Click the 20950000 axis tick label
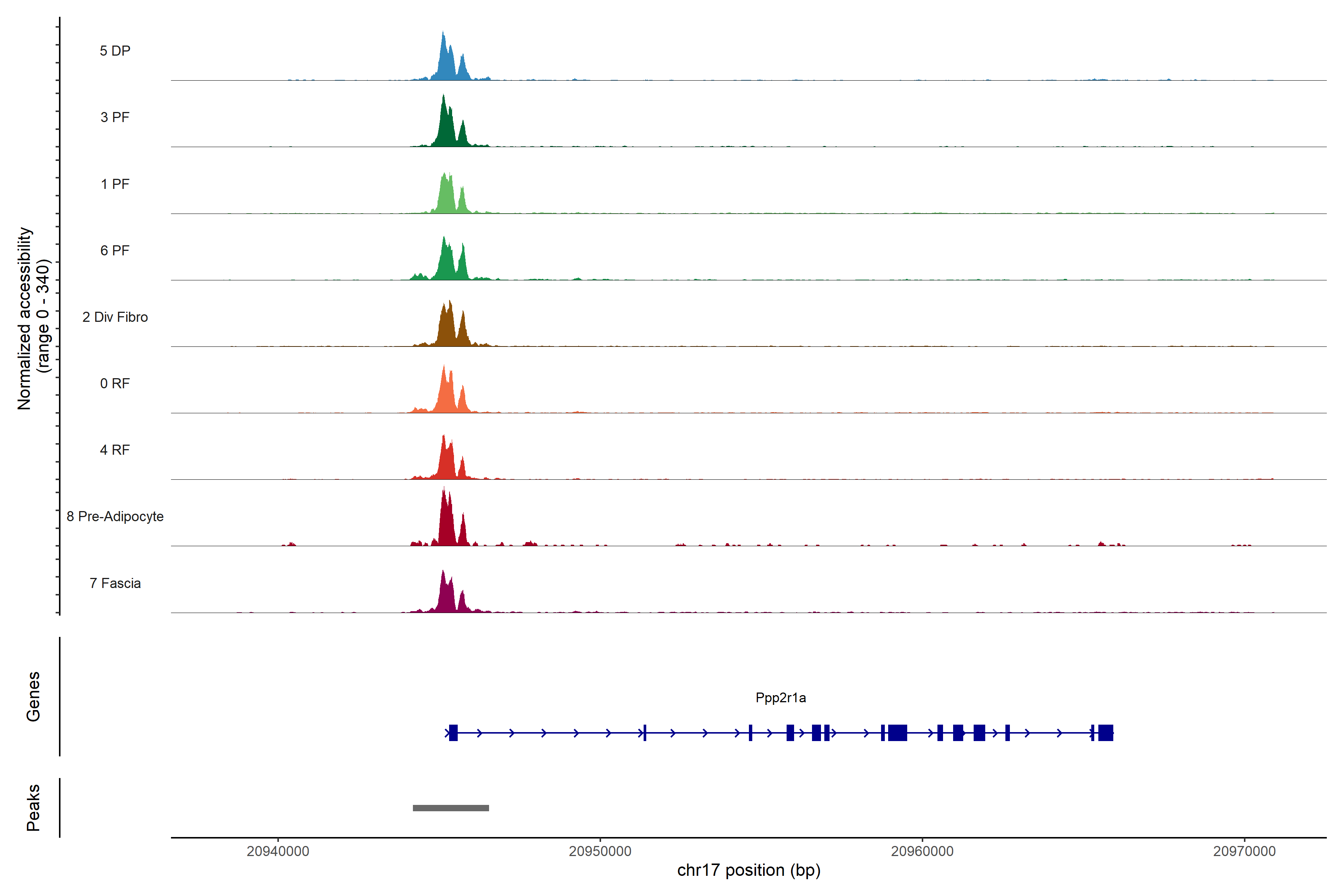This screenshot has height=896, width=1344. [x=600, y=851]
